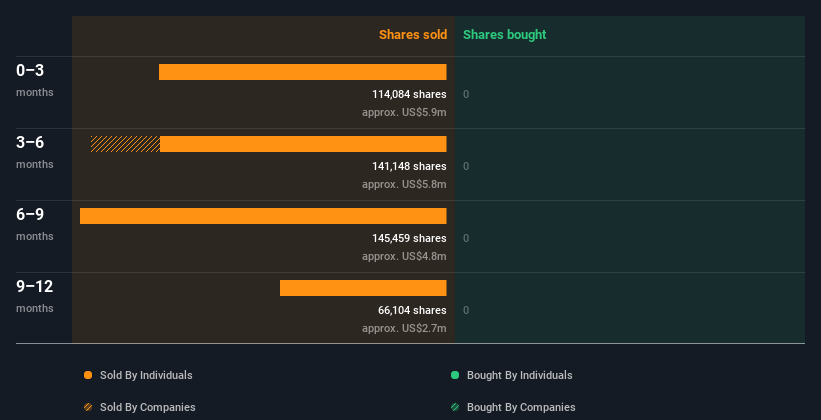This screenshot has width=821, height=420.
Task: Click the 145,459 shares value
Action: pyautogui.click(x=409, y=238)
